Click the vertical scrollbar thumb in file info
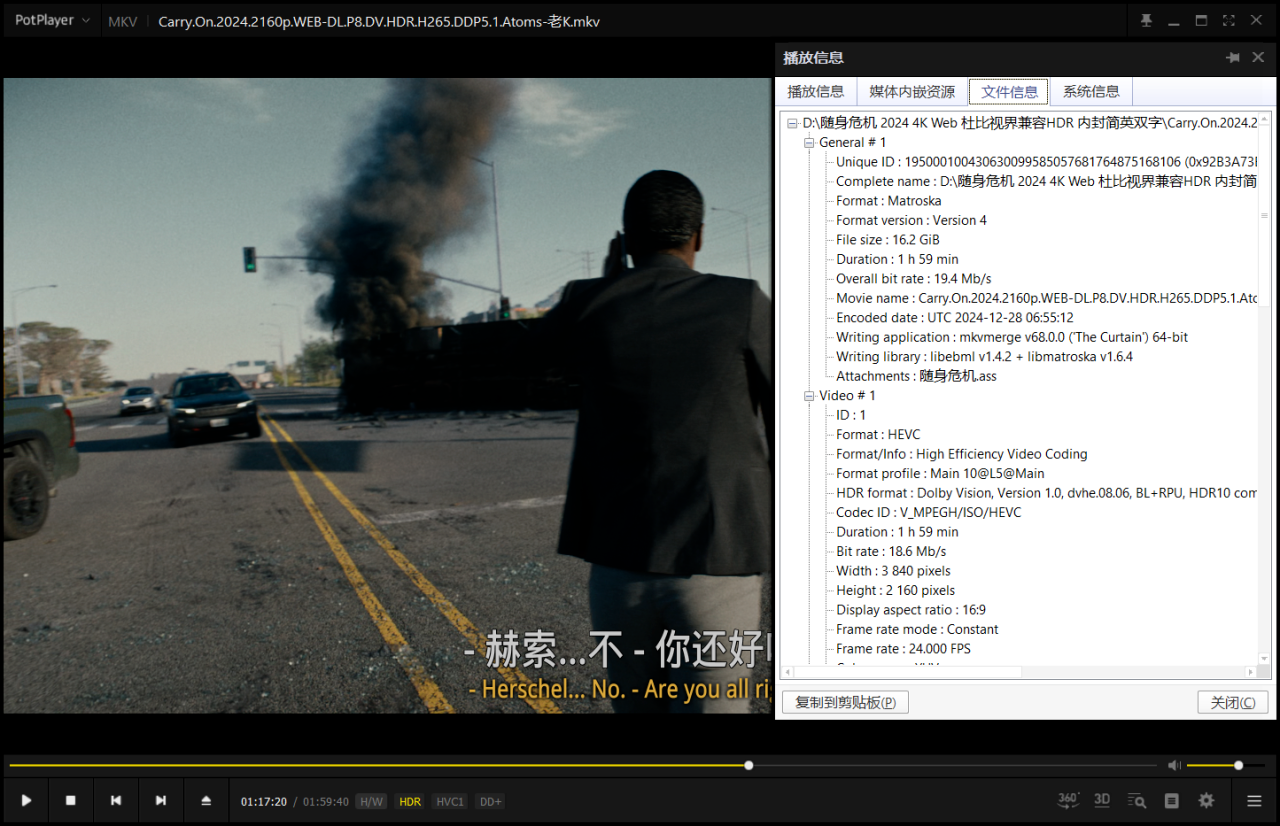Screen dimensions: 1280x826 coord(1264,215)
